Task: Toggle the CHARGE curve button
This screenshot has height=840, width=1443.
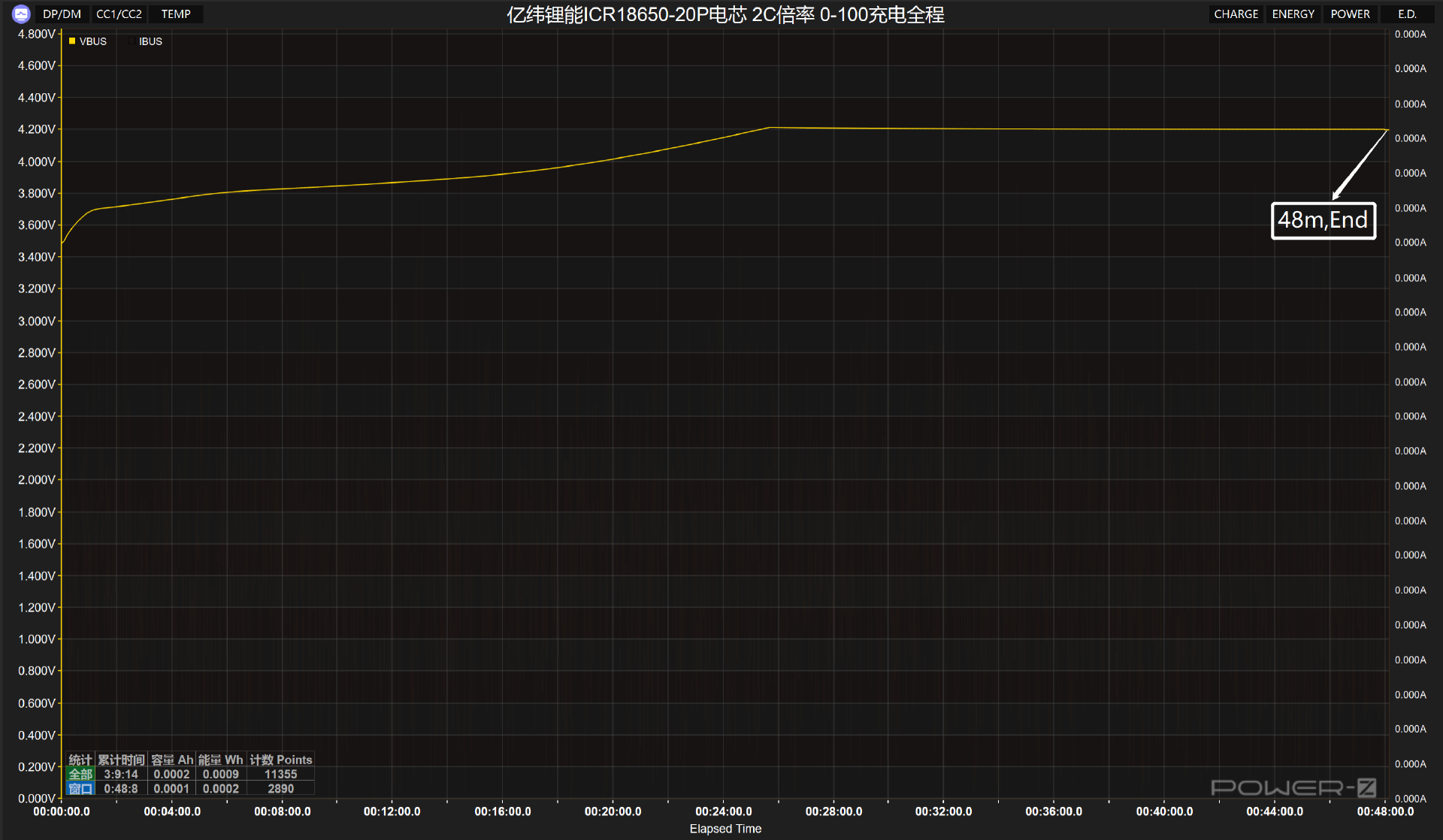Action: (x=1236, y=14)
